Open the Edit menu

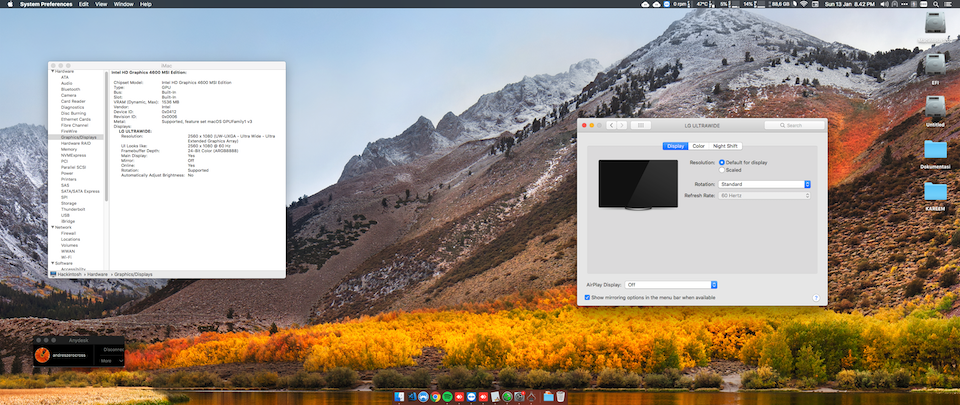tap(83, 4)
